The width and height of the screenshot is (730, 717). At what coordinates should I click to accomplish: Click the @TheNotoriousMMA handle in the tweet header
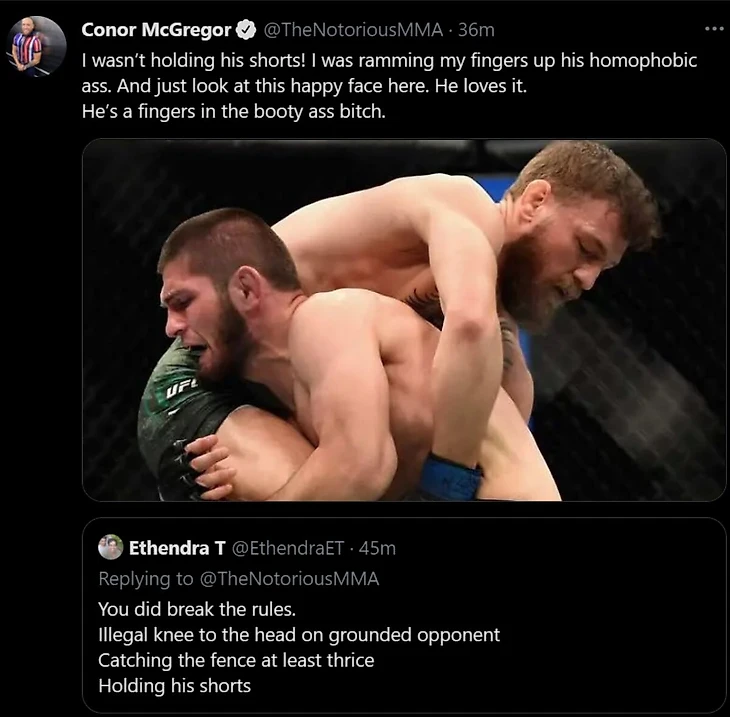(353, 30)
